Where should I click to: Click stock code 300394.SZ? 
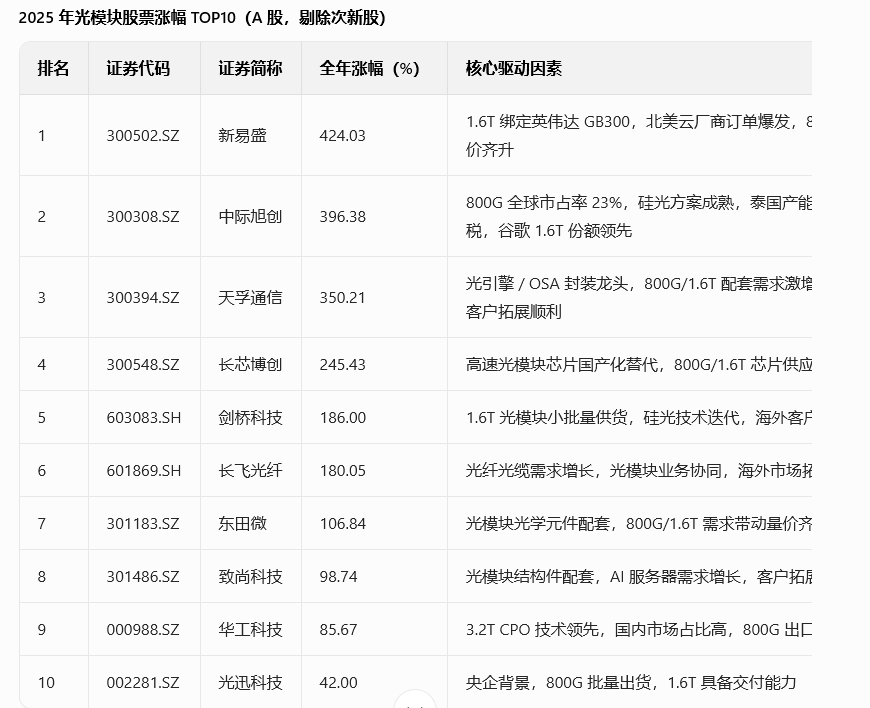point(143,297)
